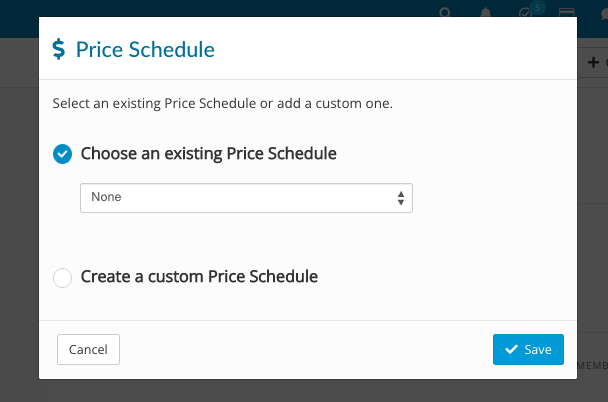Select the Choose an existing Price Schedule radio
Screen dimensions: 608x402
[x=62, y=154]
